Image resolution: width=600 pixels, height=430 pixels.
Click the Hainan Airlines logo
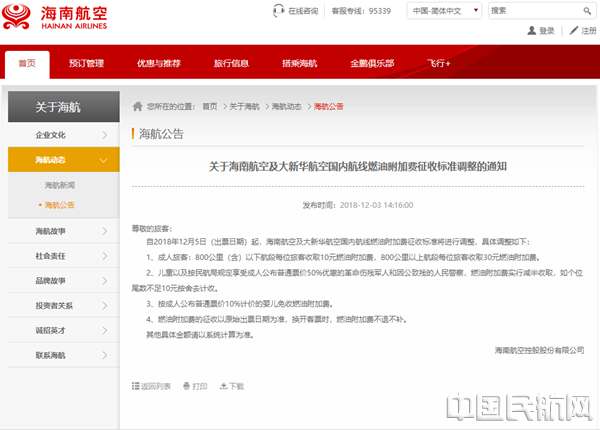[55, 16]
